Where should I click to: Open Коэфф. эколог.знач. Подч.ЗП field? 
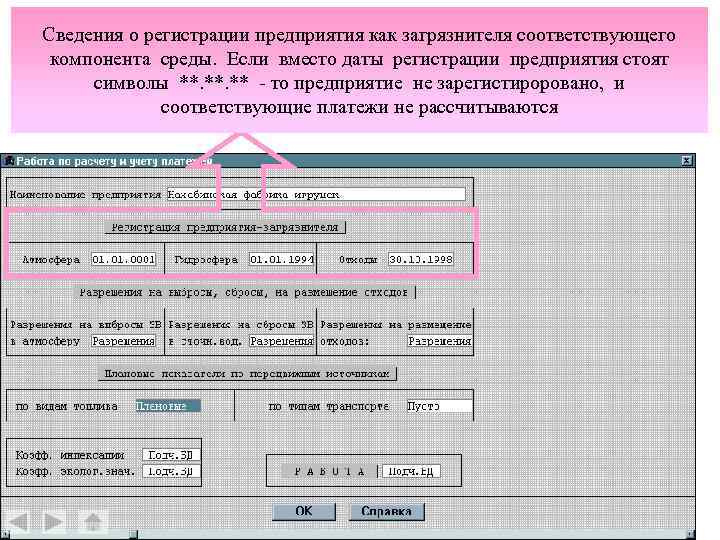coord(171,471)
